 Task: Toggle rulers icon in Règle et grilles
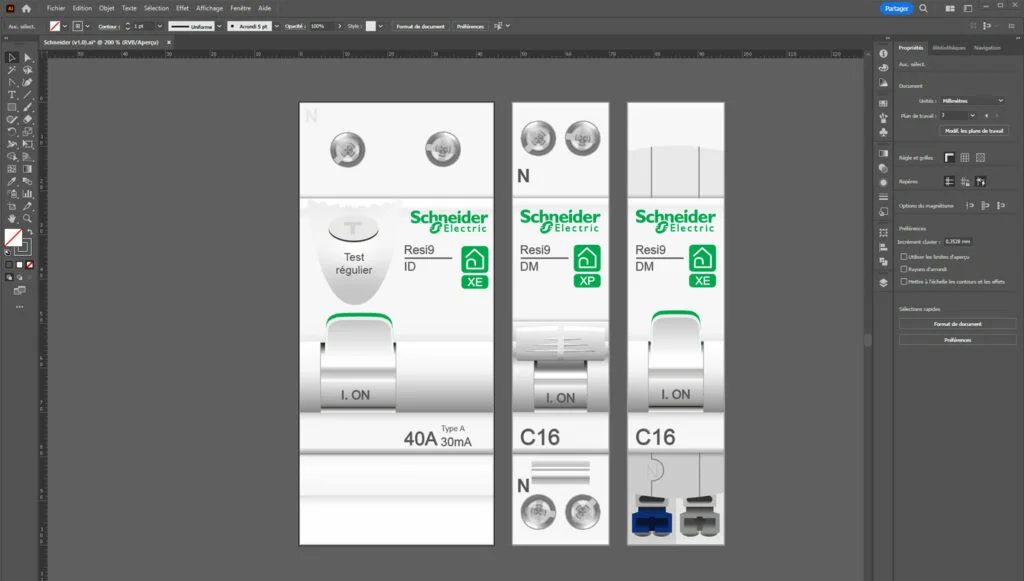click(x=950, y=157)
